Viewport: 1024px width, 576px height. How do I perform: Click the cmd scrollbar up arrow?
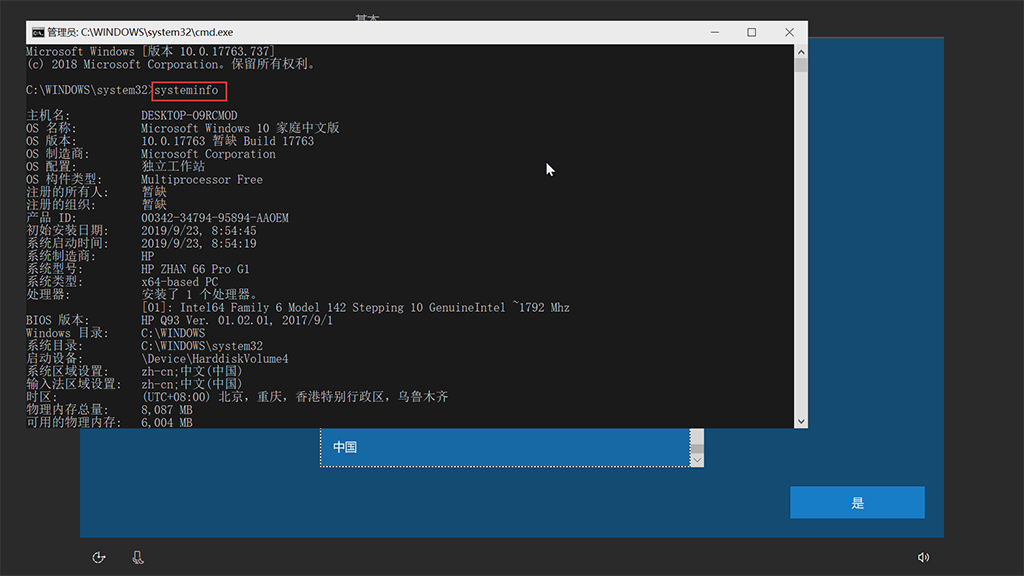tap(801, 52)
